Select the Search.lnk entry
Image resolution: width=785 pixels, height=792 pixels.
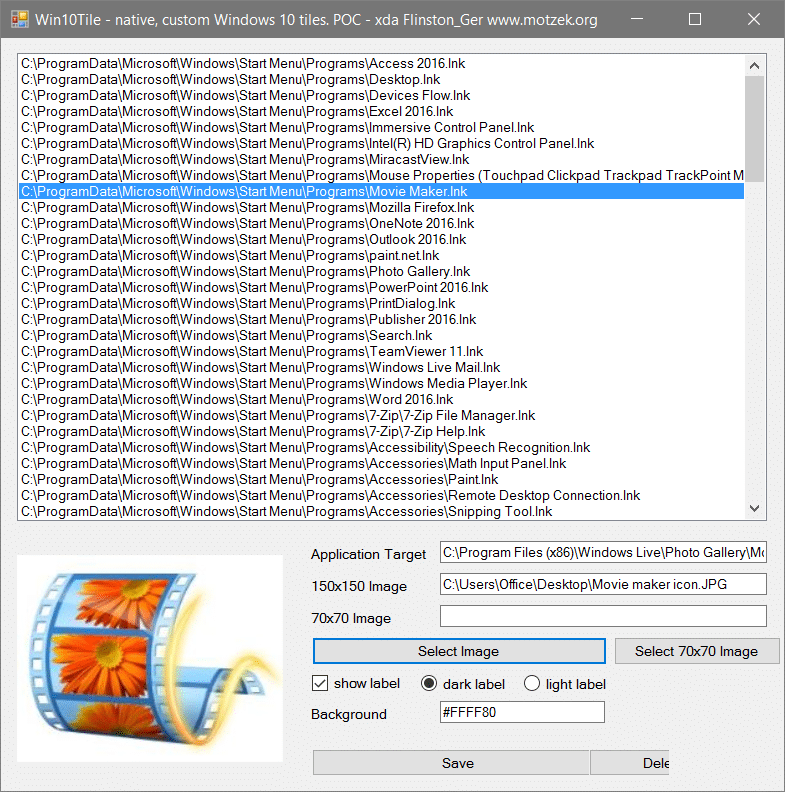pyautogui.click(x=381, y=335)
